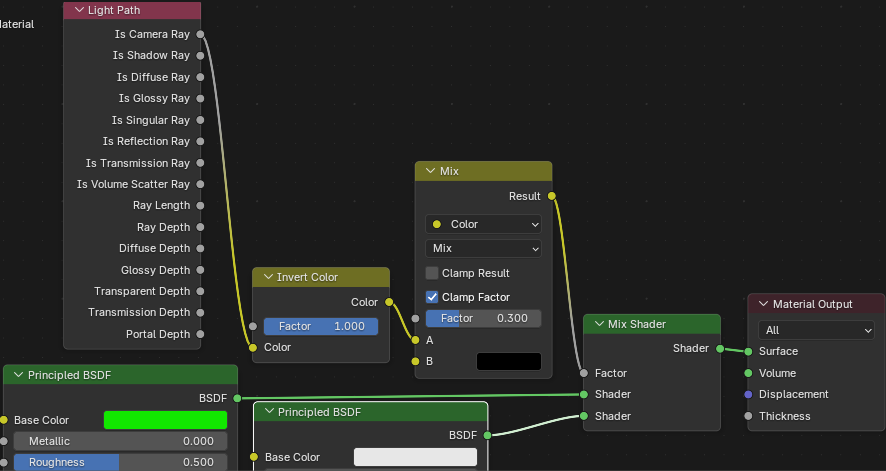Click the Invert Color Factor slider
This screenshot has height=471, width=886.
(320, 326)
